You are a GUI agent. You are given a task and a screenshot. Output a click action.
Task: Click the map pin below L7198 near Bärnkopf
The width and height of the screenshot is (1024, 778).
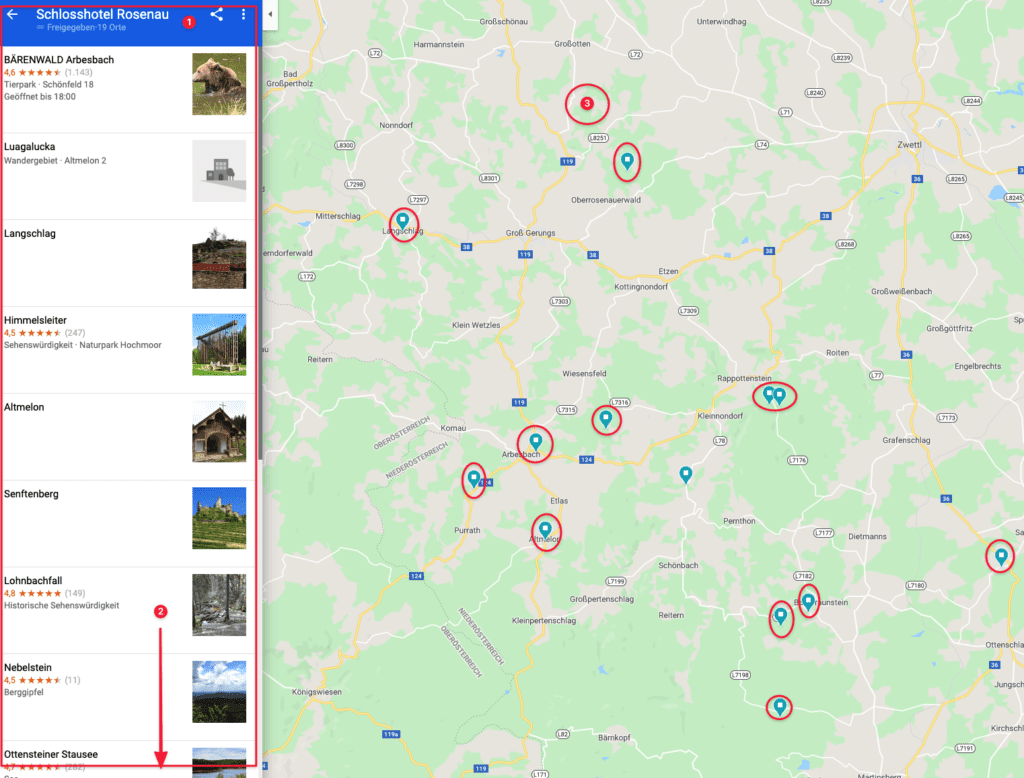[779, 706]
